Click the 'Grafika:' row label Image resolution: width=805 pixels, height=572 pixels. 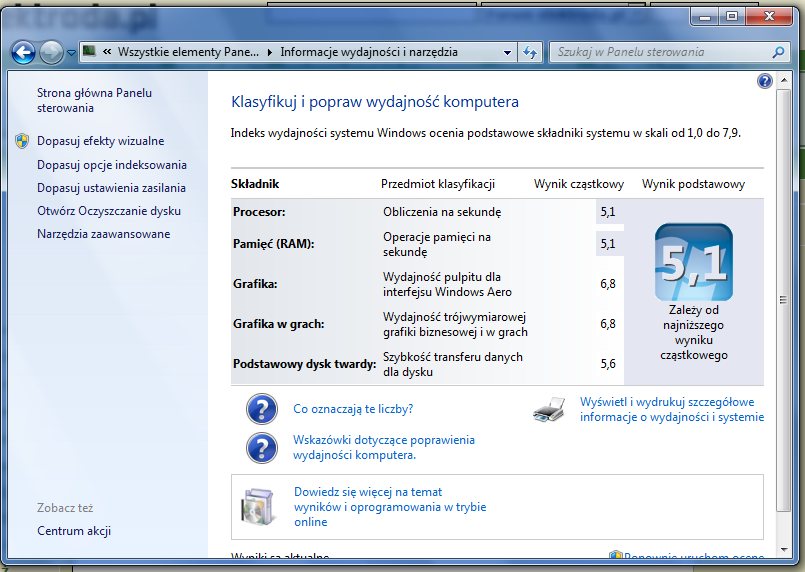pyautogui.click(x=255, y=284)
